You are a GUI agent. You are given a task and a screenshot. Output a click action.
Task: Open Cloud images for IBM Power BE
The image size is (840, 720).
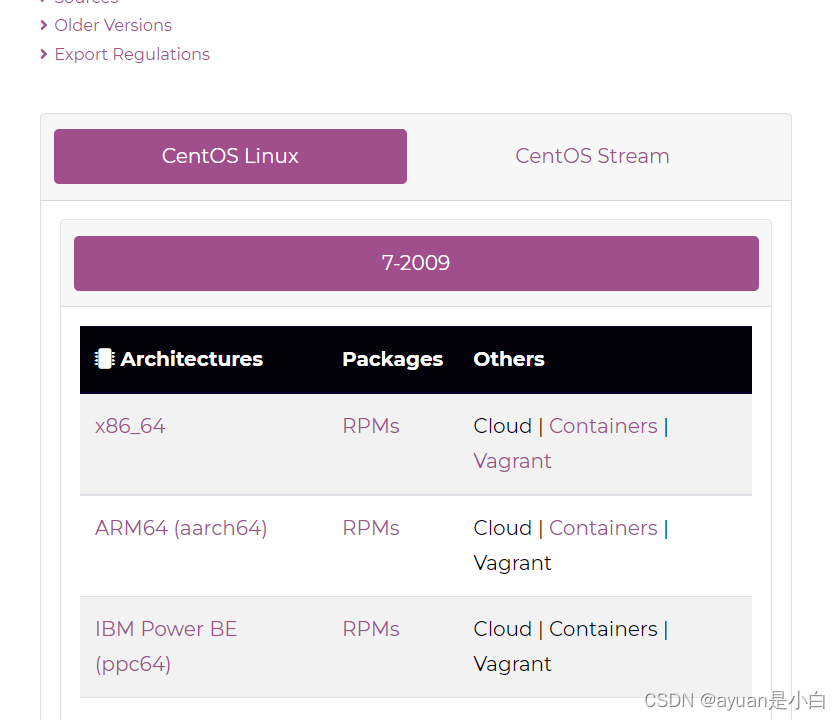click(503, 628)
